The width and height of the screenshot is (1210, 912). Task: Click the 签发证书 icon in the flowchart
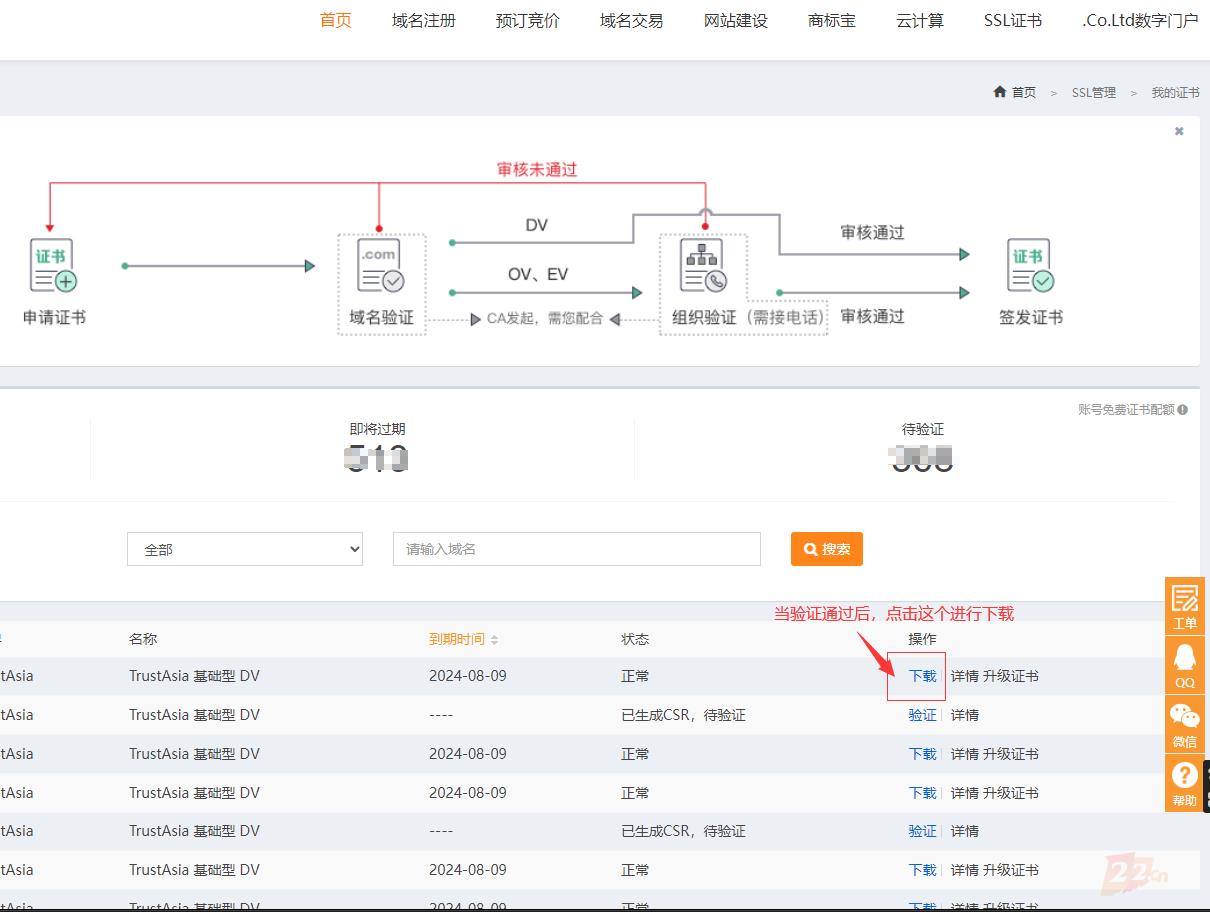(1028, 265)
